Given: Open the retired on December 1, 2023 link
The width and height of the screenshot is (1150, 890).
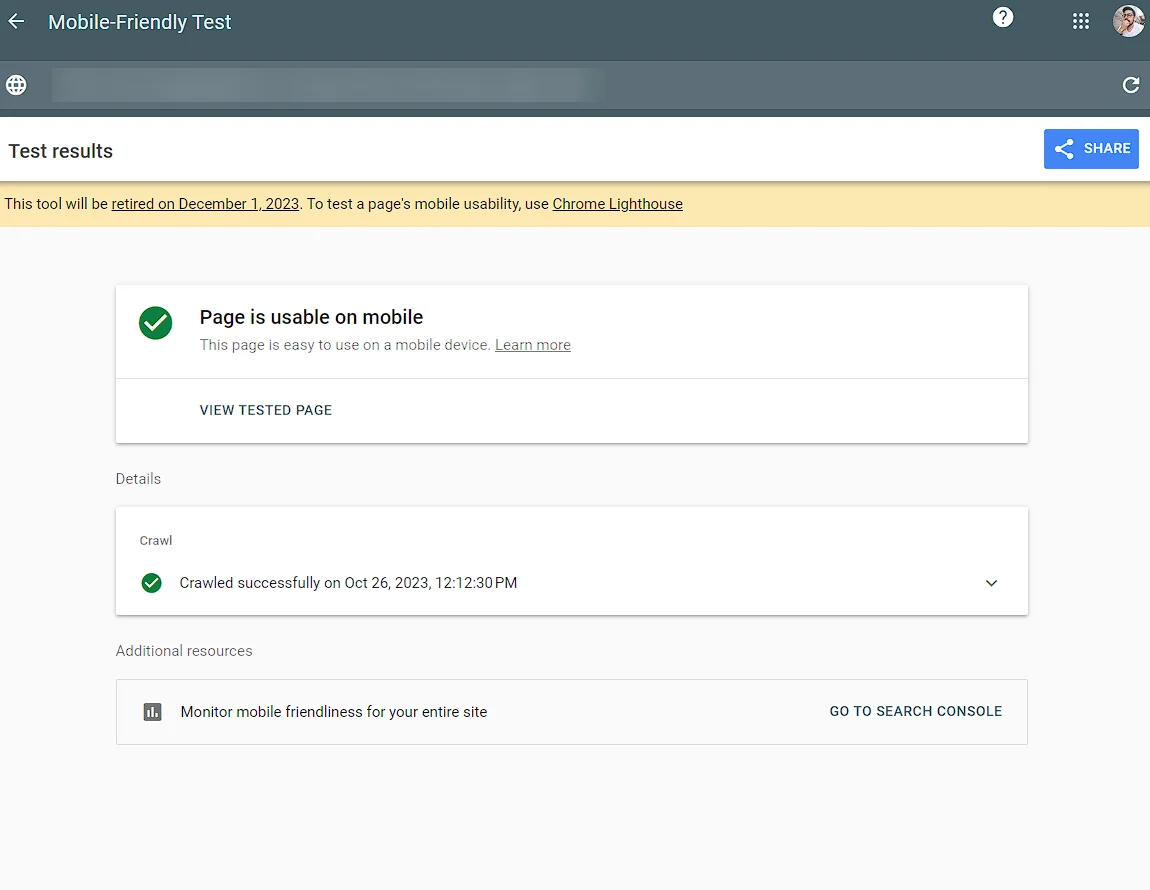Looking at the screenshot, I should tap(205, 204).
